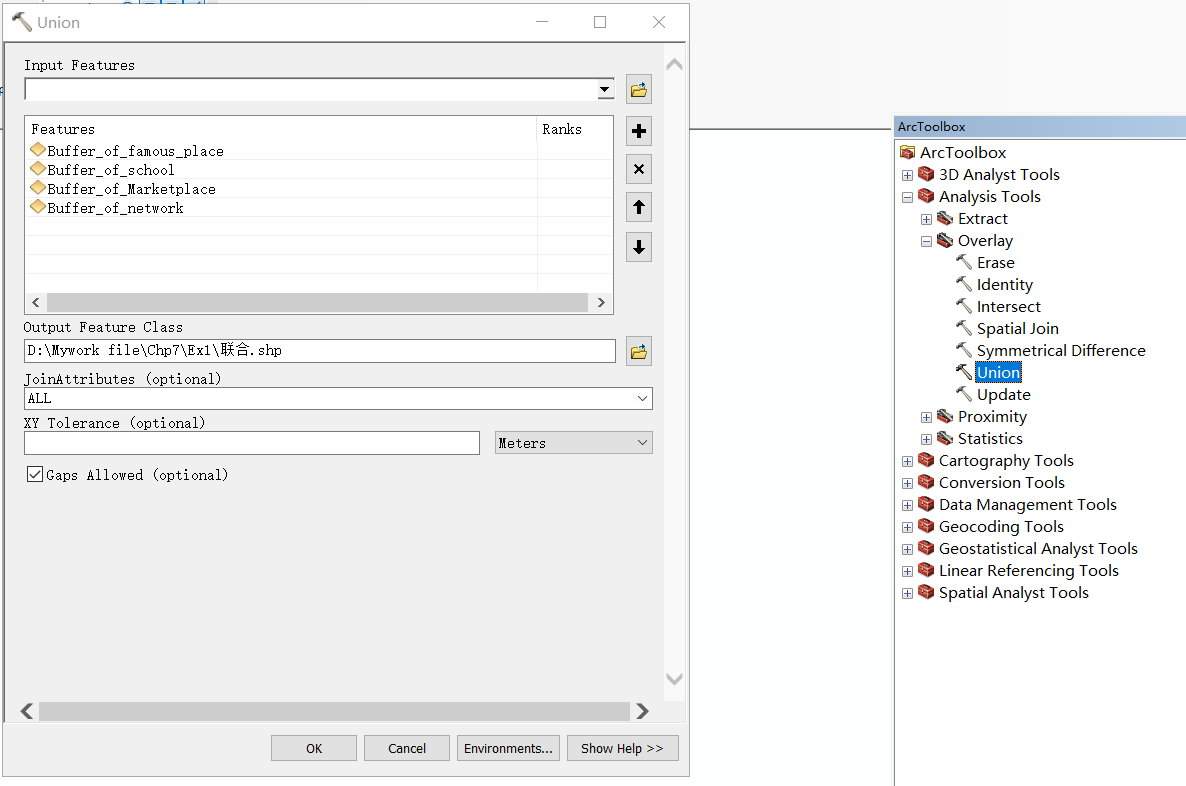The height and width of the screenshot is (786, 1186).
Task: Open the Input Features dropdown arrow
Action: pos(604,90)
